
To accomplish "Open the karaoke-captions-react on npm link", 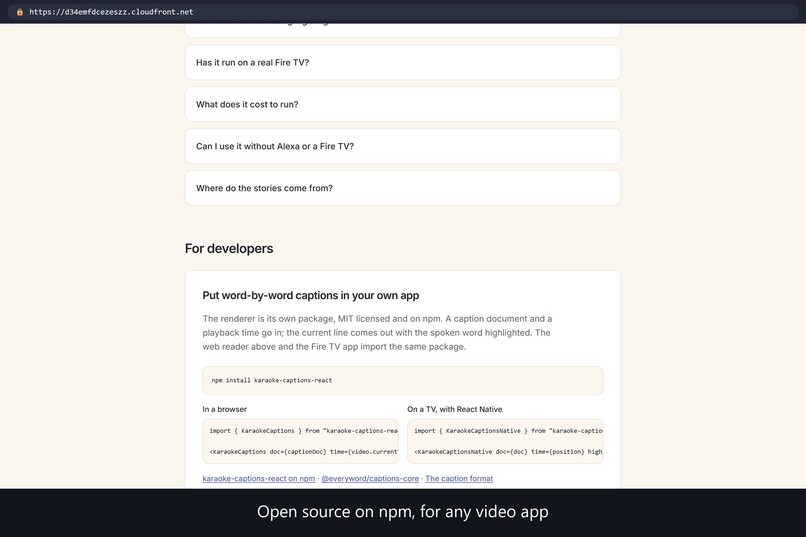I will click(x=259, y=478).
